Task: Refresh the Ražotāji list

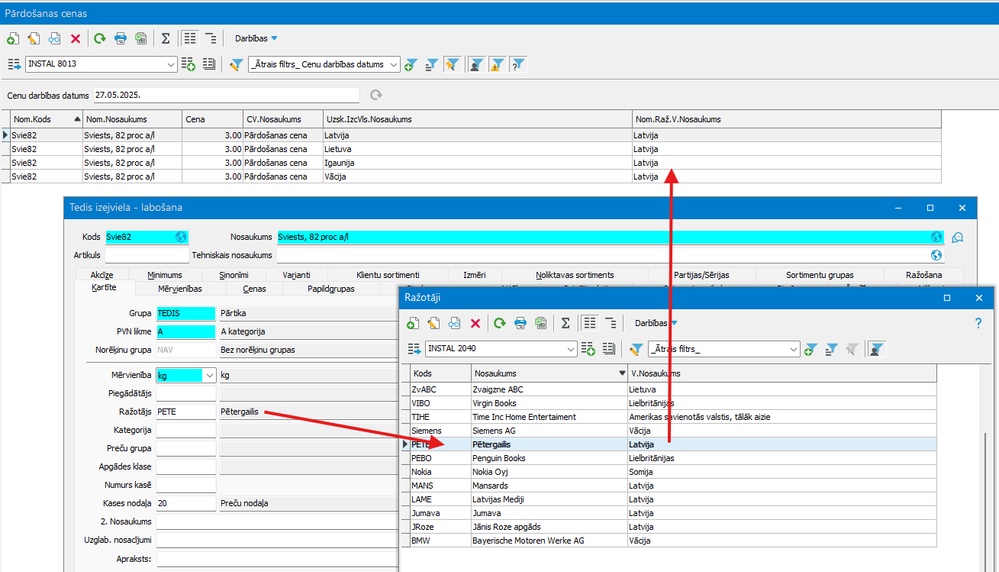Action: click(x=500, y=324)
